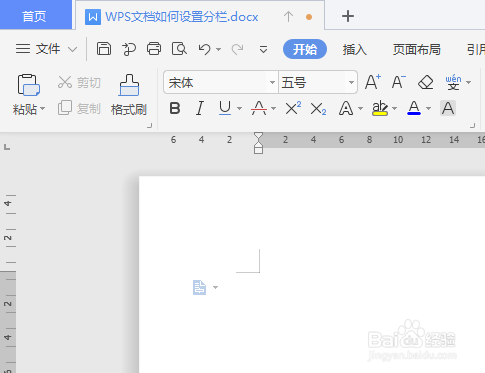This screenshot has height=373, width=485.
Task: Click the Export to PDF icon
Action: click(x=129, y=49)
